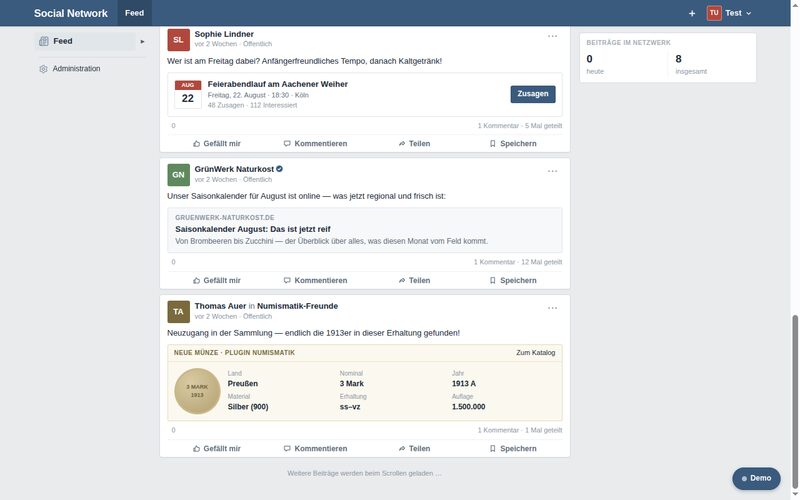Open Sophie Lindner's profile name
Image resolution: width=800 pixels, height=500 pixels.
click(x=224, y=34)
